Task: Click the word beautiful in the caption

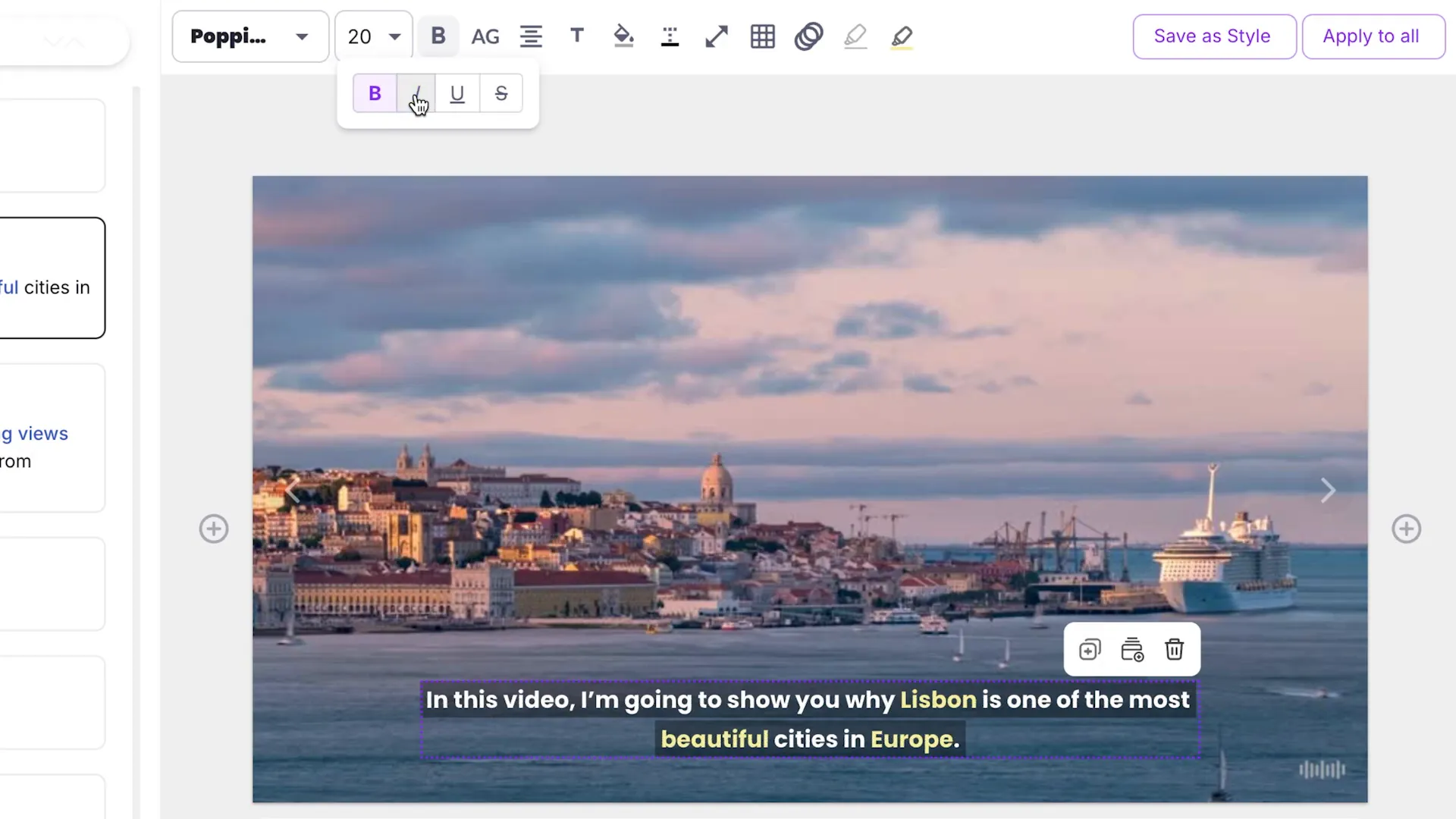Action: click(714, 739)
